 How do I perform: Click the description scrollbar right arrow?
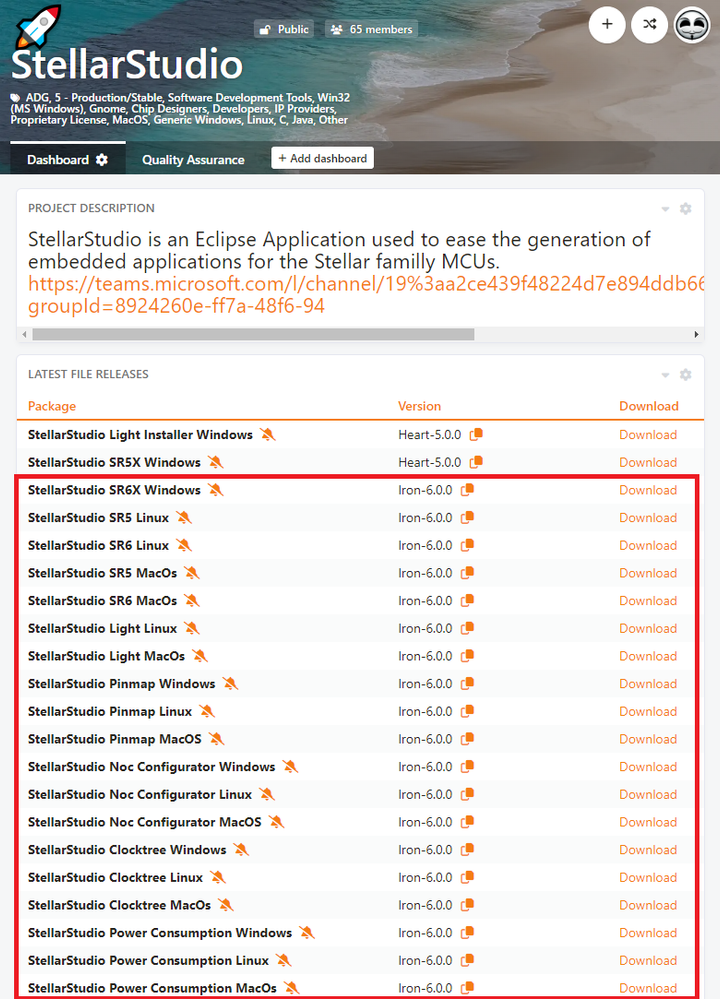[696, 334]
